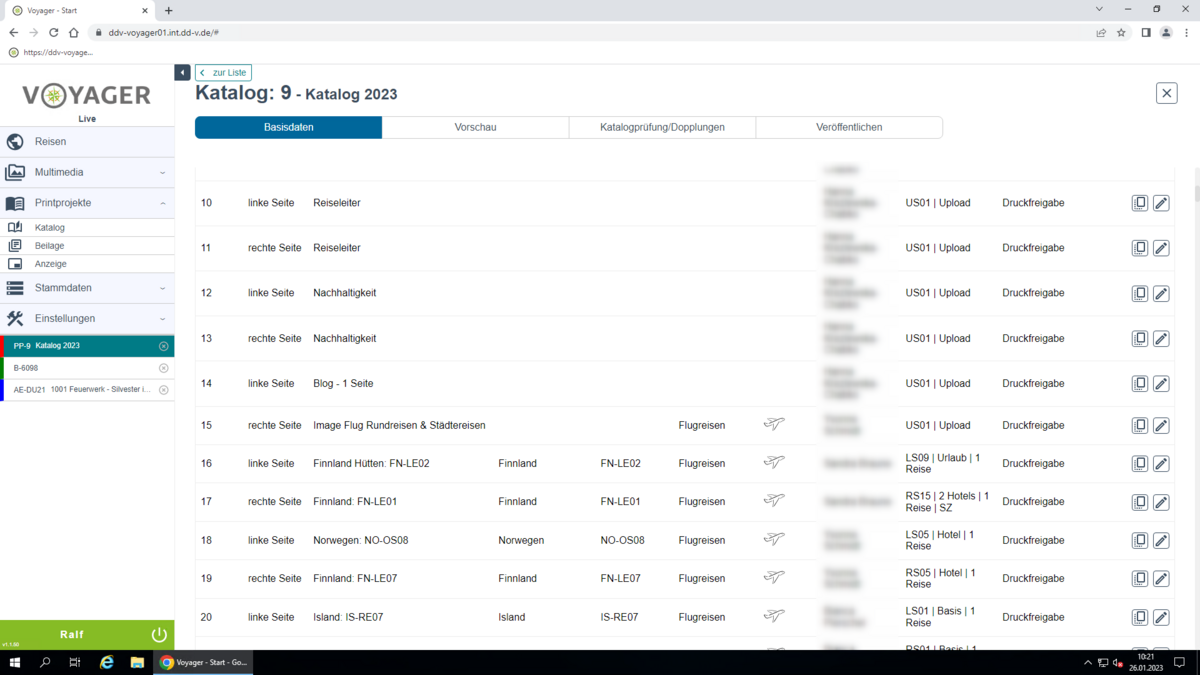This screenshot has height=675, width=1200.
Task: Click the power logout icon next to Ralf
Action: point(158,634)
